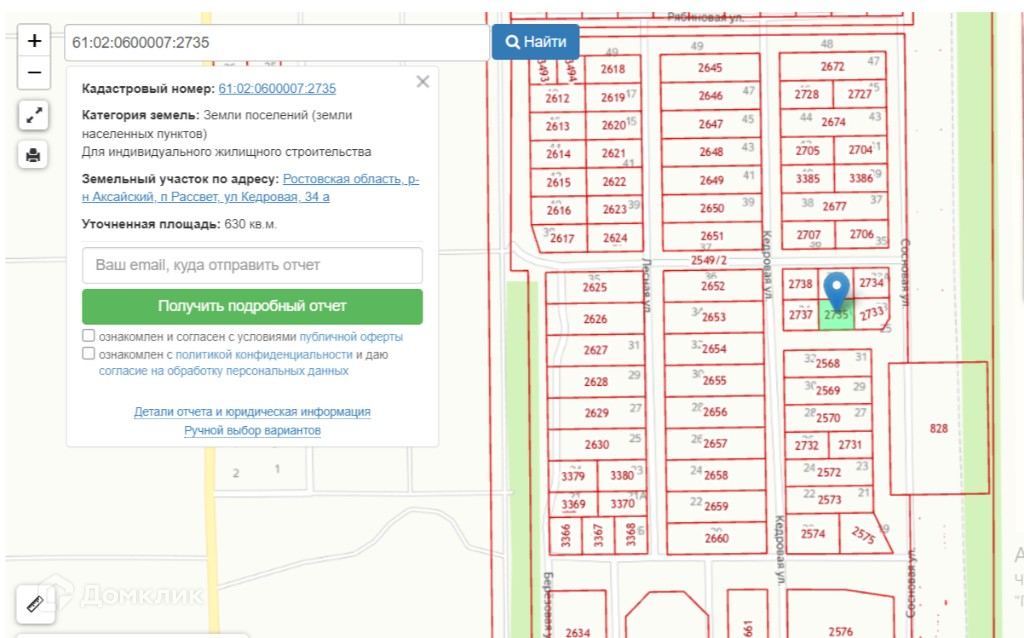The image size is (1024, 638).
Task: Open Детали отчета и юридическая информация
Action: point(252,411)
